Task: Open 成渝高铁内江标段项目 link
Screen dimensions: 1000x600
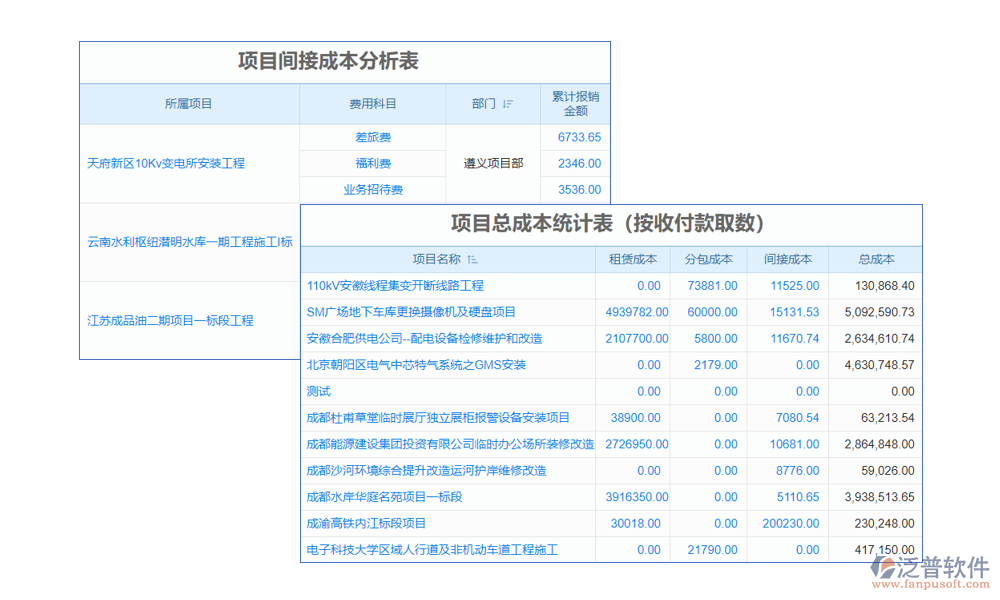Action: pyautogui.click(x=366, y=523)
